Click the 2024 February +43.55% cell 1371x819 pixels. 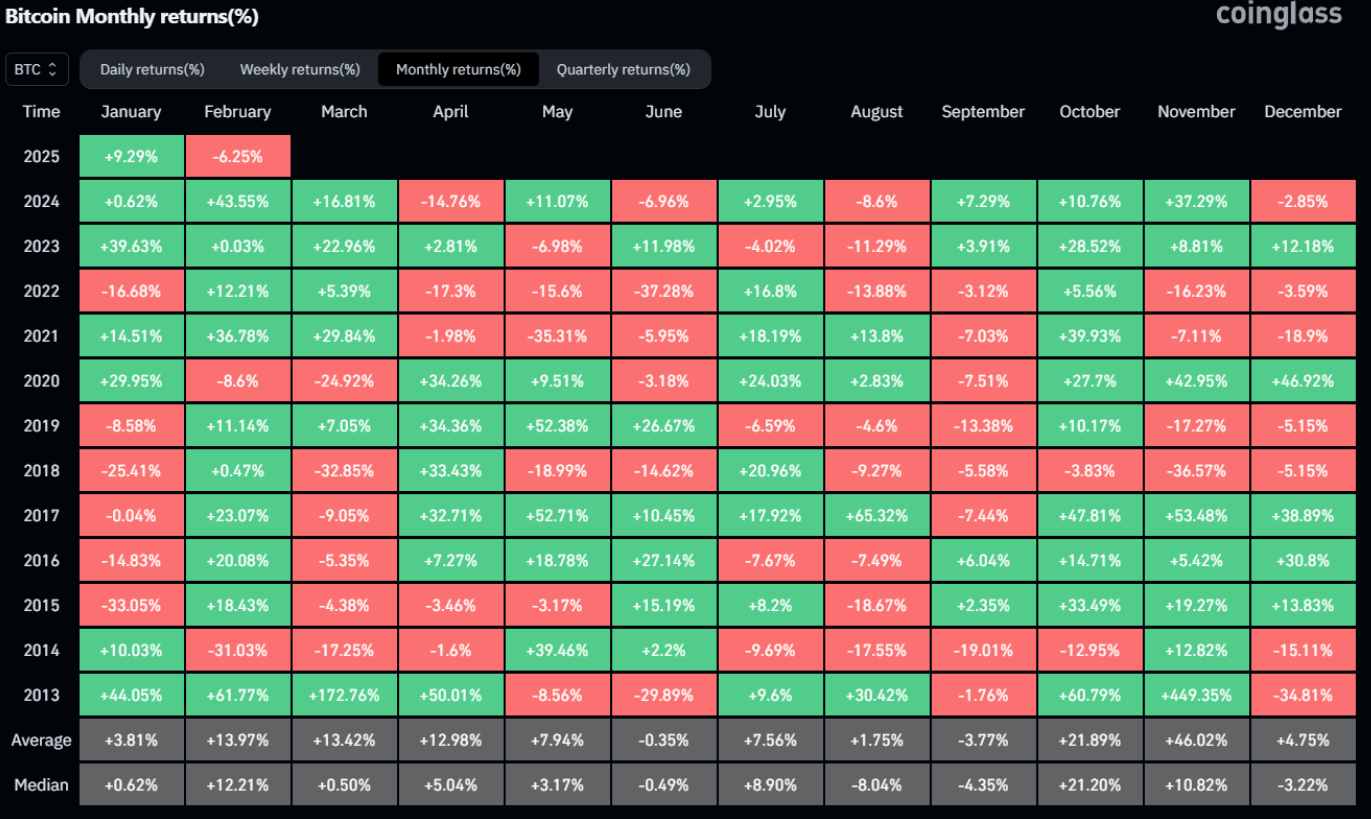(x=238, y=201)
